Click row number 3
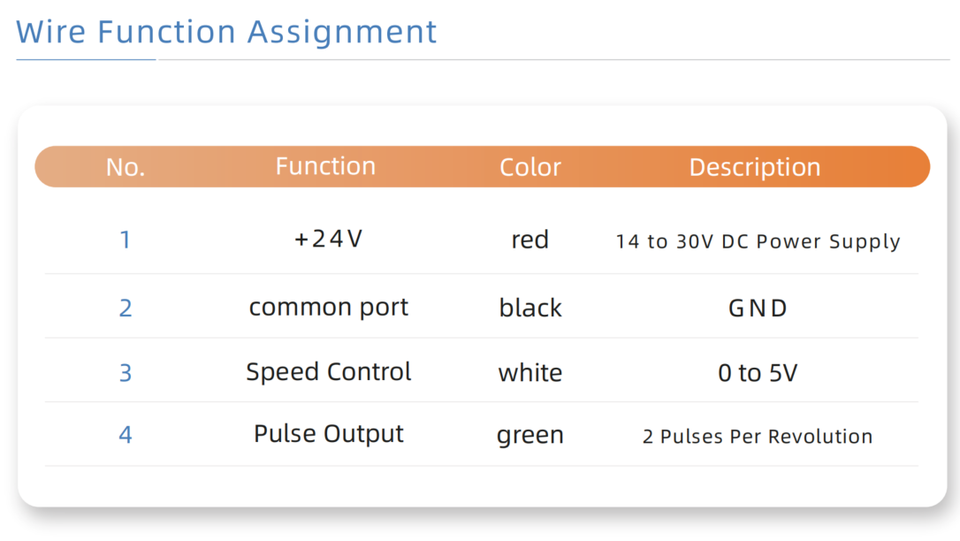The width and height of the screenshot is (960, 541). click(x=125, y=373)
